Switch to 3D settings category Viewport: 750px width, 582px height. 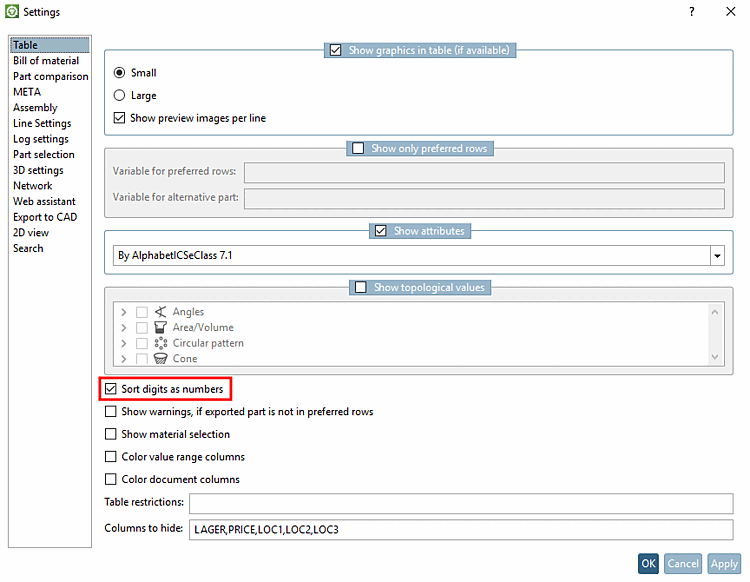pyautogui.click(x=38, y=170)
